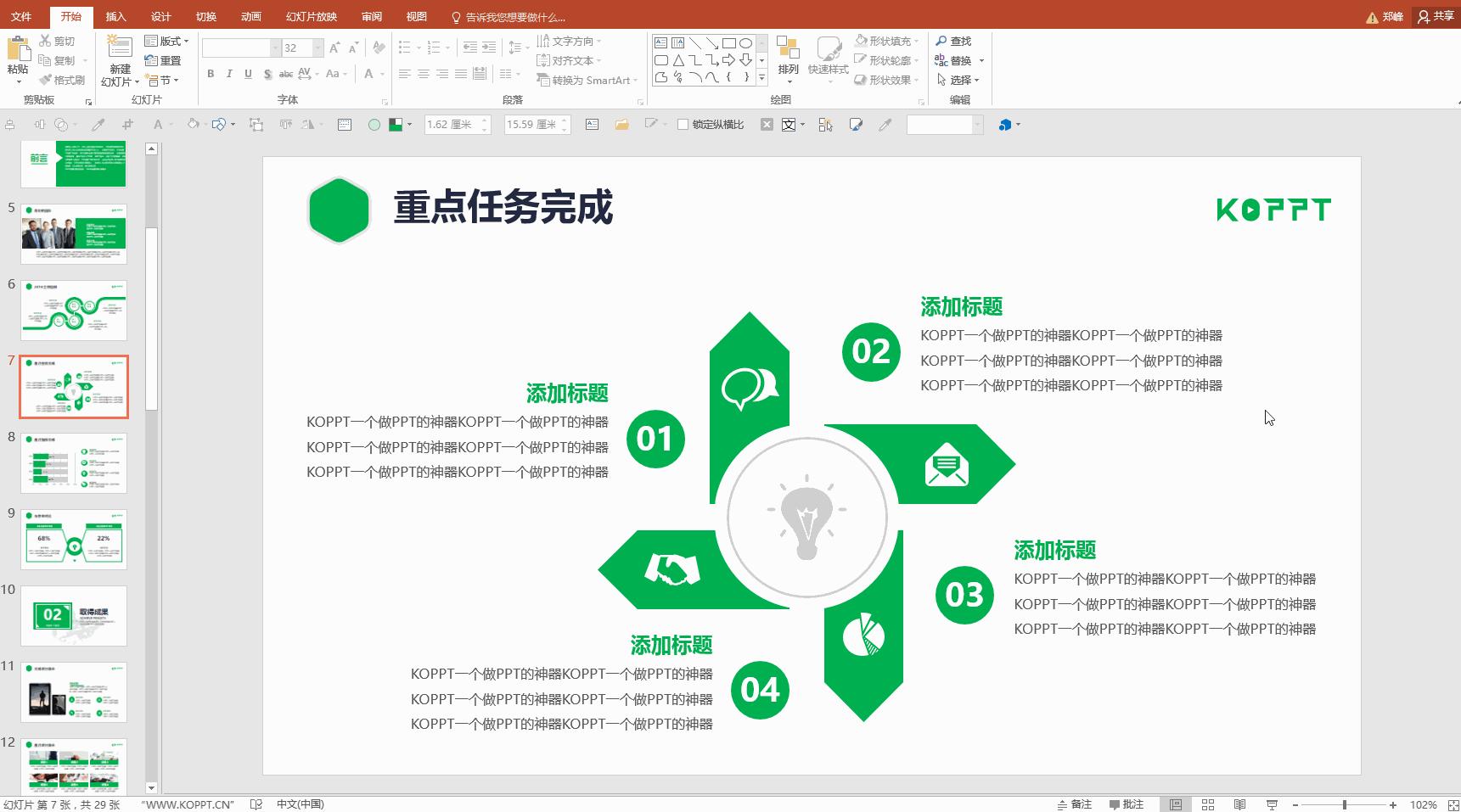Select slide 10 thumbnail in the panel
This screenshot has width=1461, height=812.
click(73, 615)
